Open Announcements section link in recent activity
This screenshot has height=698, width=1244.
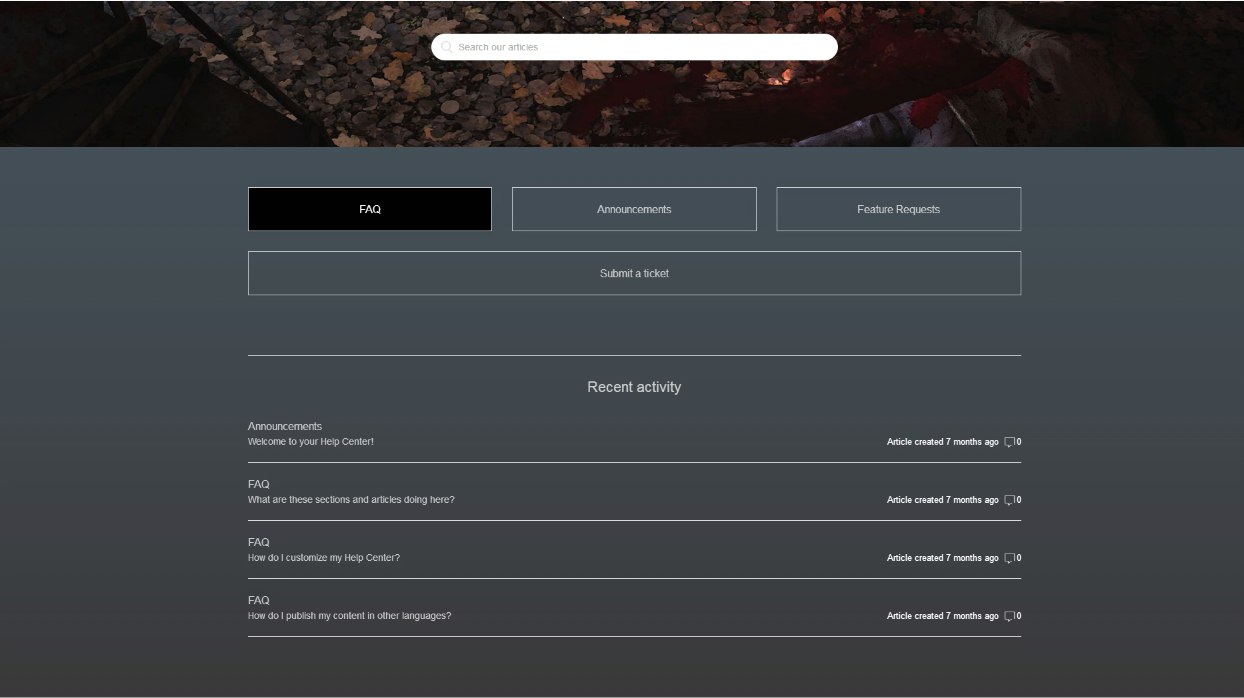pos(285,426)
